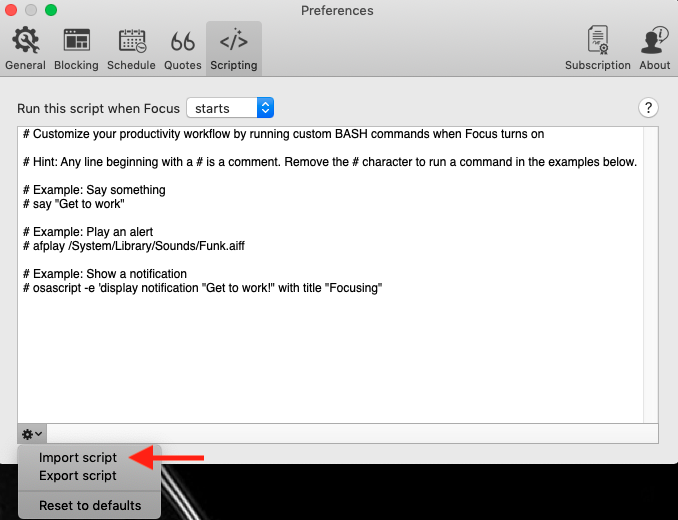Viewport: 678px width, 520px height.
Task: Choose Export script from the menu
Action: 78,475
